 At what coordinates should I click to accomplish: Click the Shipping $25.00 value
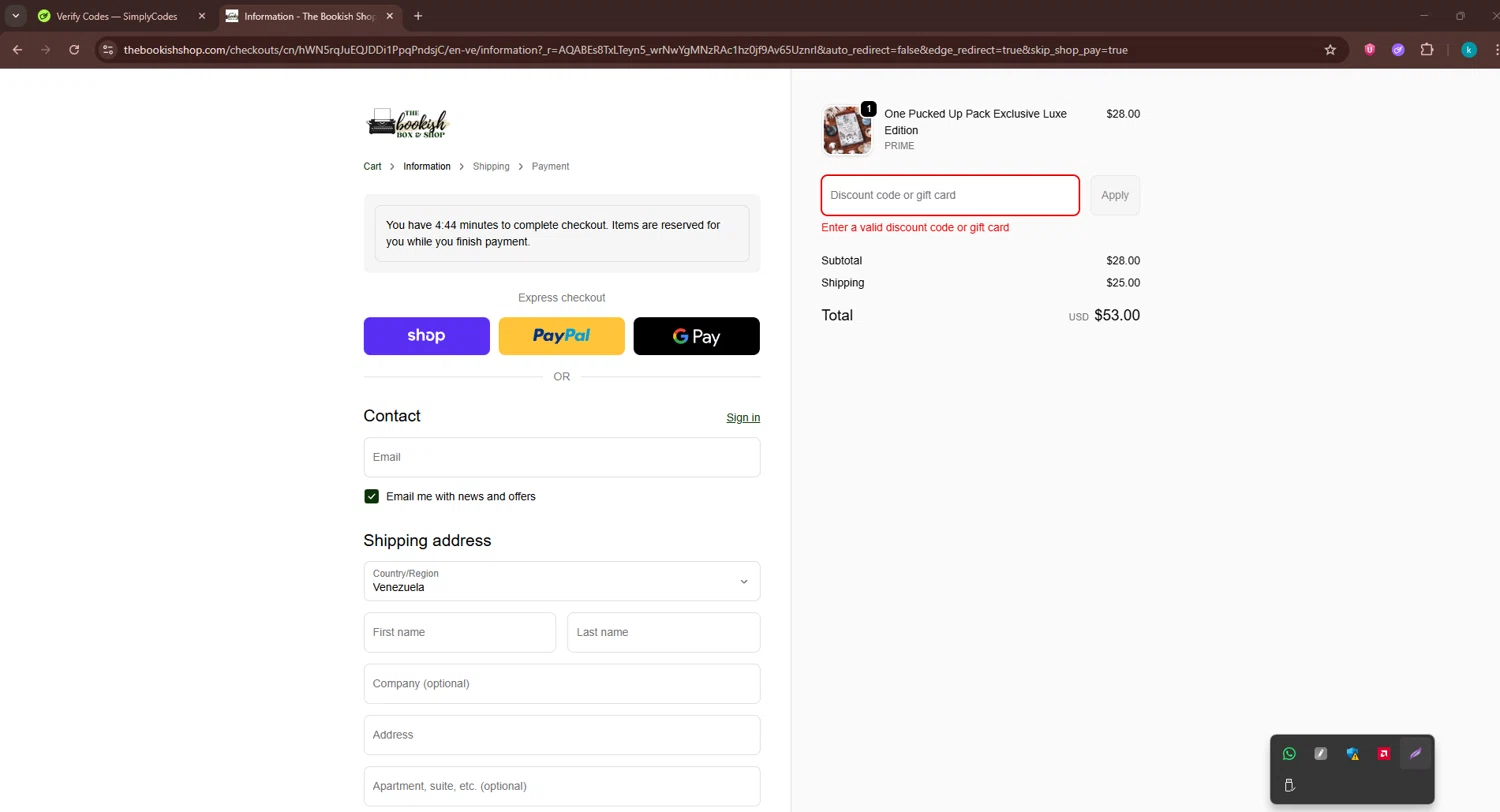[x=1123, y=283]
